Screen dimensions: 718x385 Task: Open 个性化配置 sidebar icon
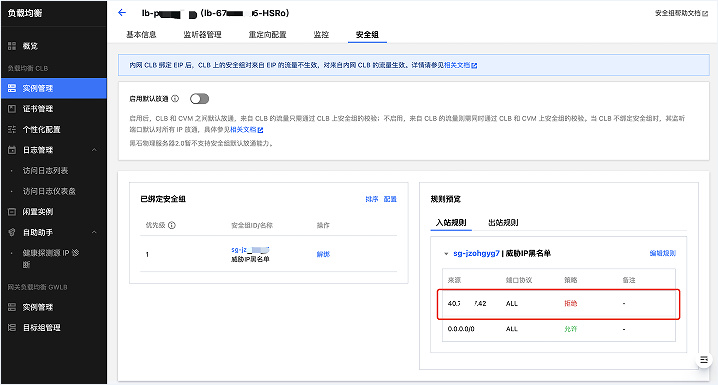pyautogui.click(x=12, y=130)
